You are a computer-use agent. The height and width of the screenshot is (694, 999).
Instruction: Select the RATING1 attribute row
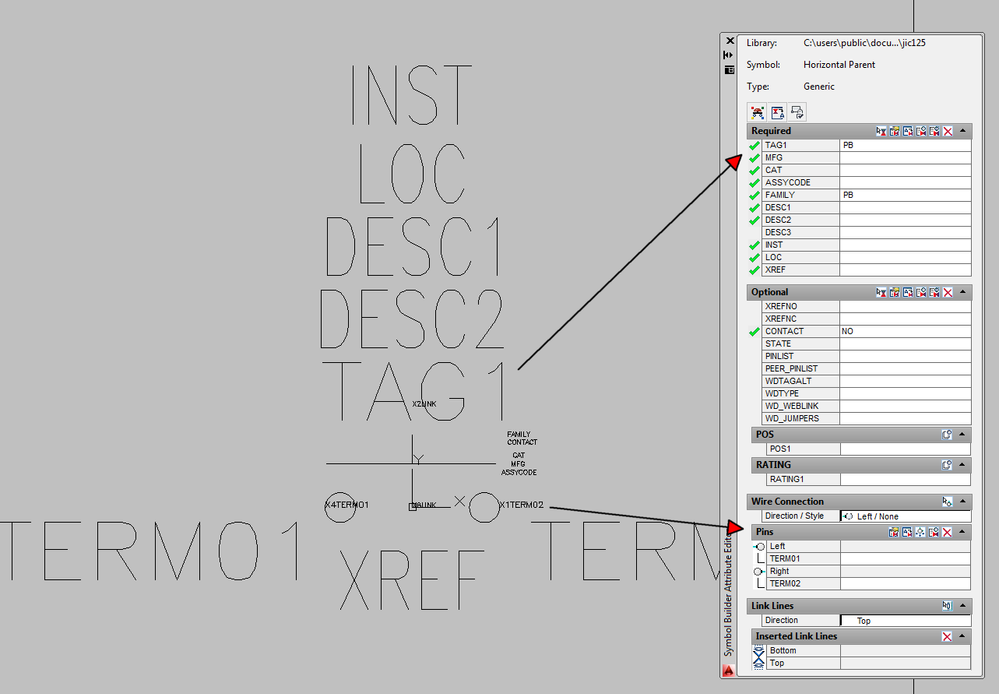click(x=868, y=479)
